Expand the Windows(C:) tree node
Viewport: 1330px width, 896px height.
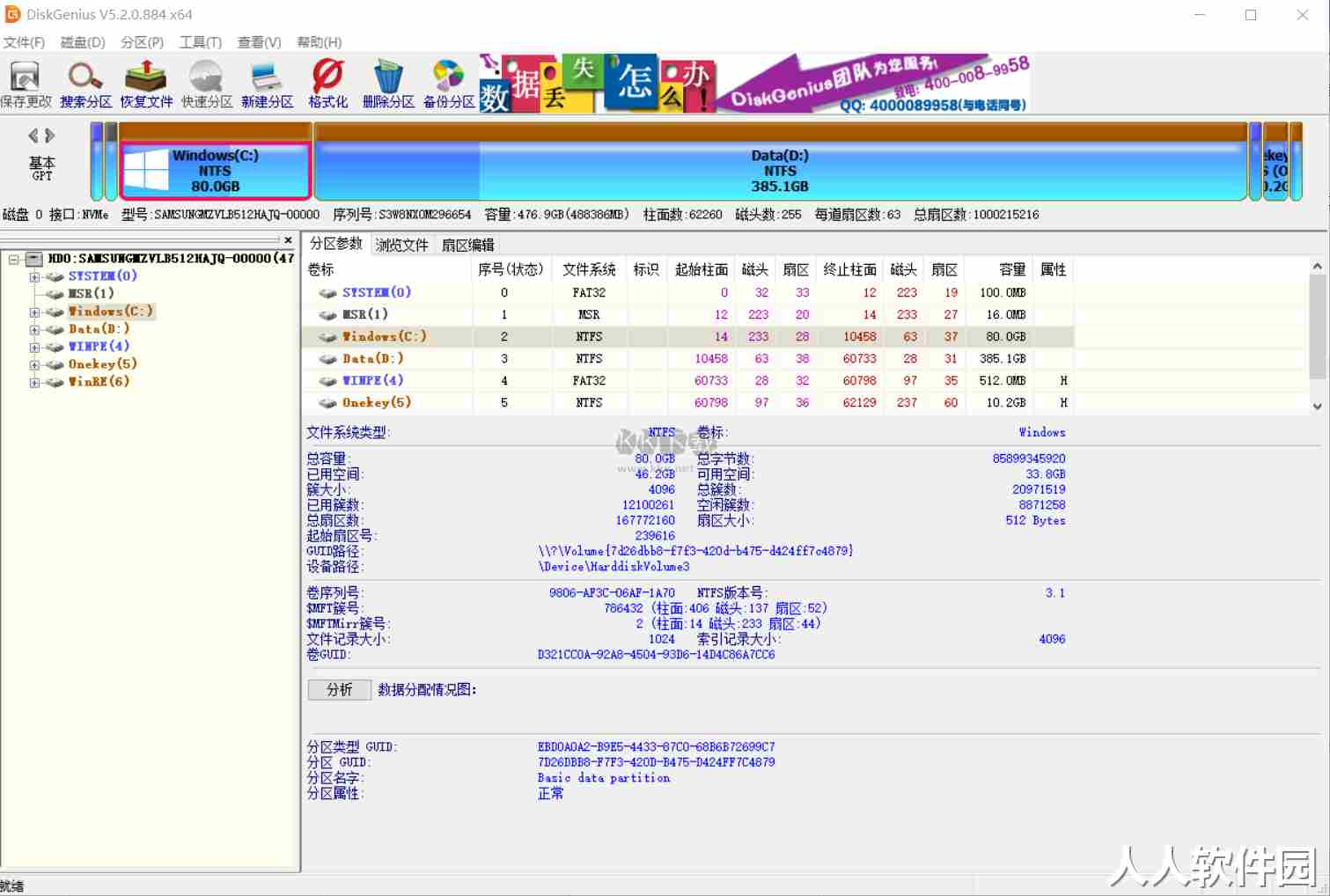click(x=34, y=312)
